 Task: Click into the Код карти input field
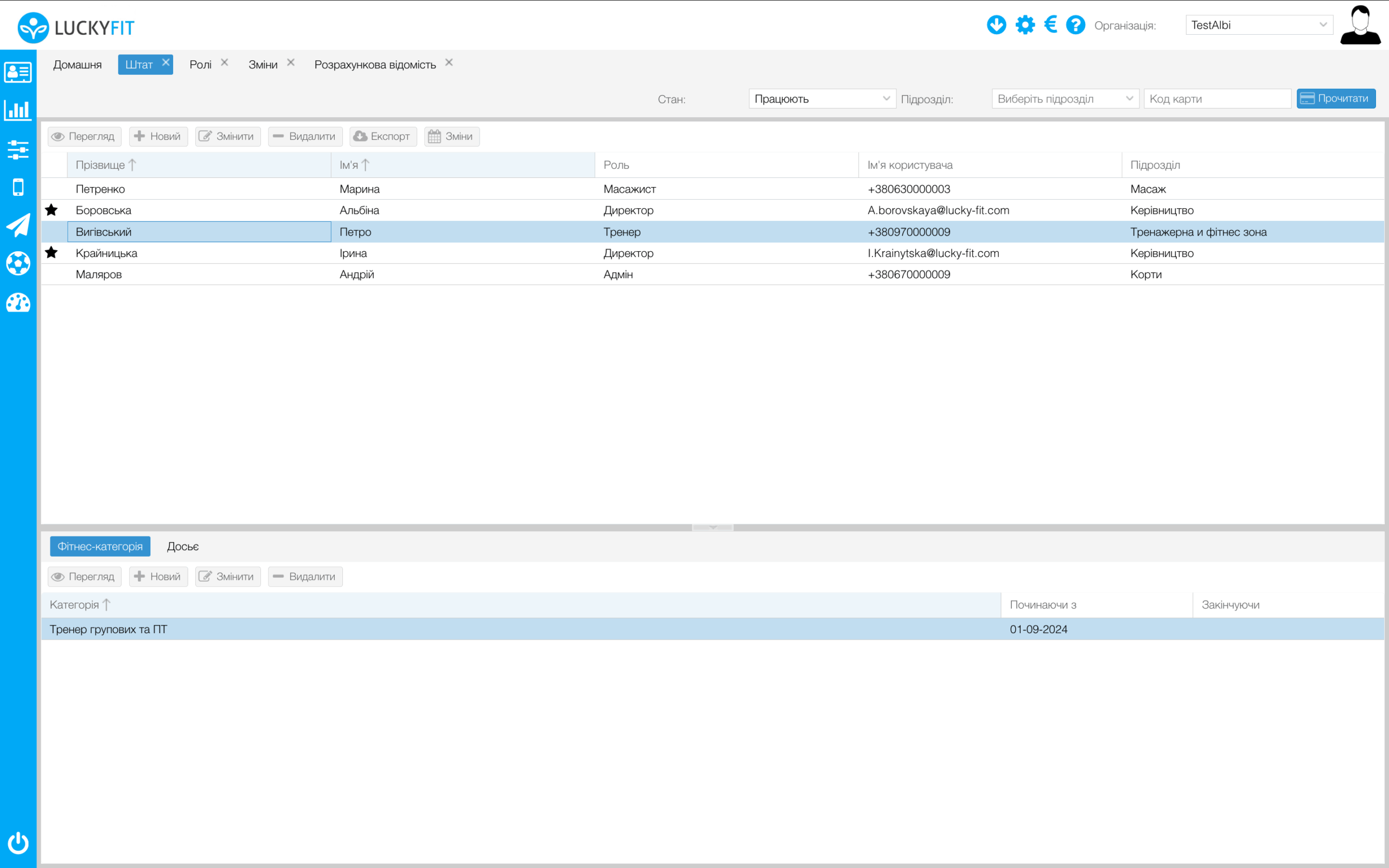pyautogui.click(x=1217, y=99)
